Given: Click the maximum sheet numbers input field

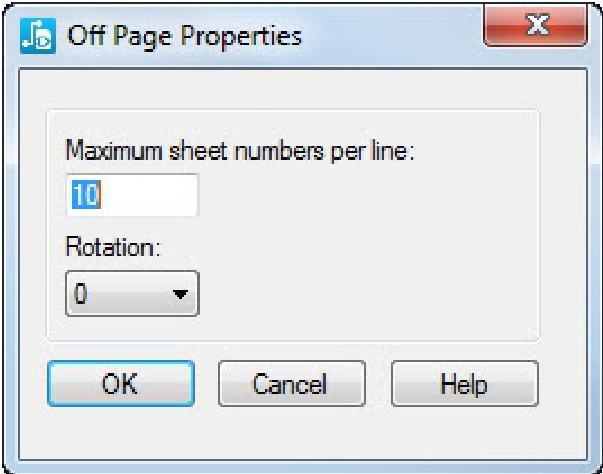Looking at the screenshot, I should click(132, 196).
